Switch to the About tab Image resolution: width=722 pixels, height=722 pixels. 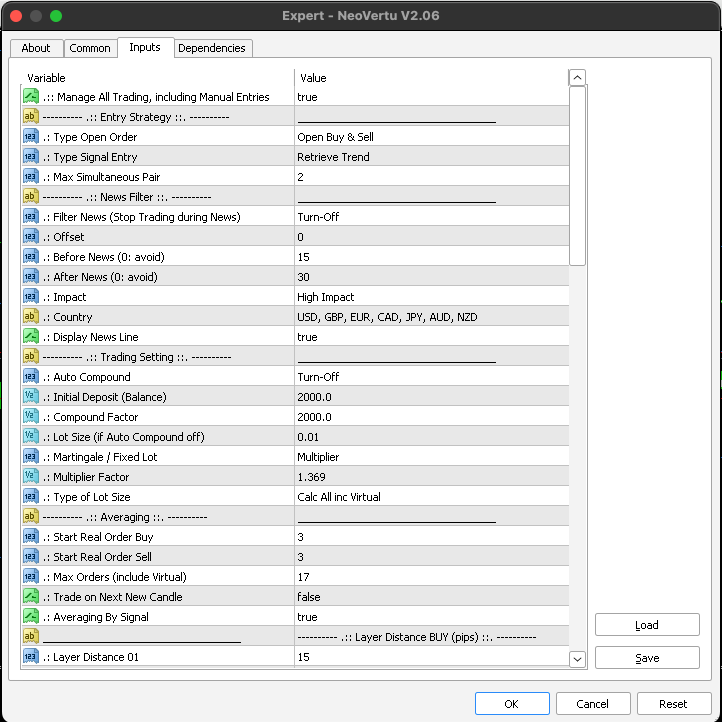tap(36, 48)
